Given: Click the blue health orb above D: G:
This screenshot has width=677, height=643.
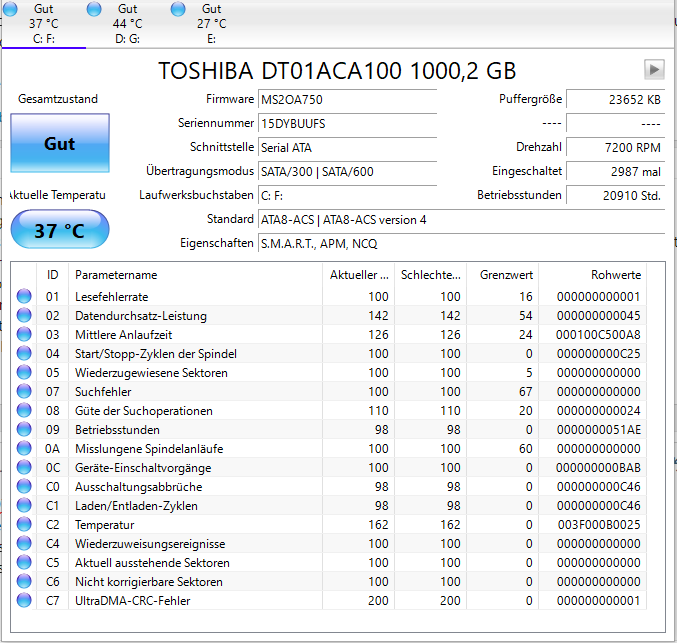Looking at the screenshot, I should 94,9.
